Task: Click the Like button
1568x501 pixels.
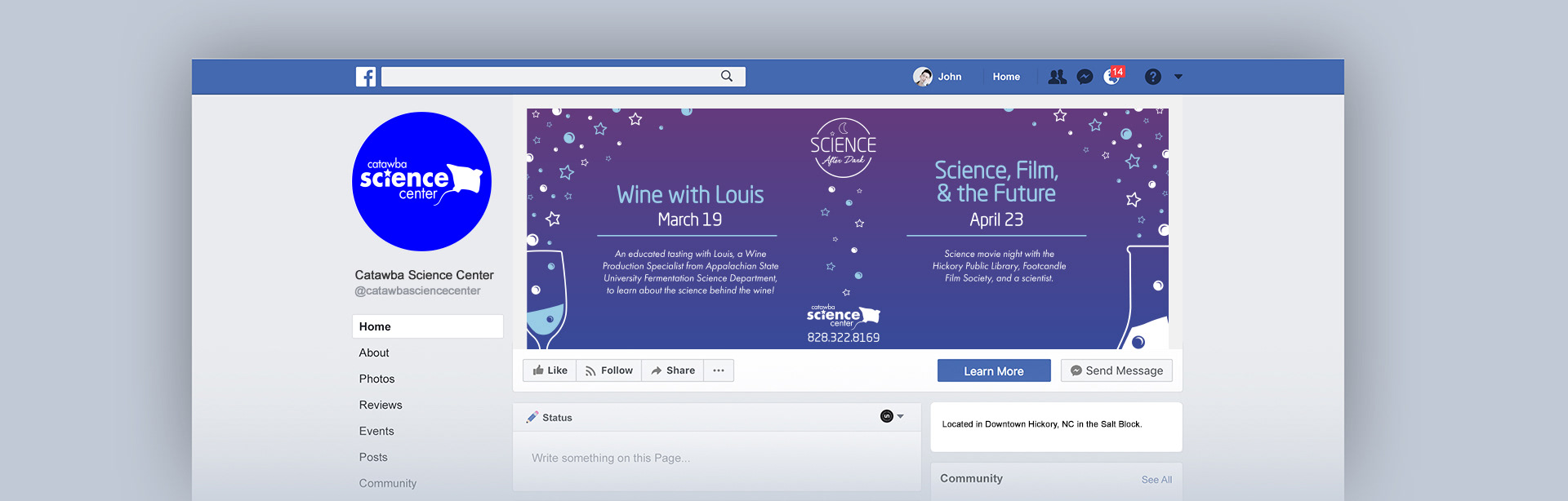Action: point(550,370)
